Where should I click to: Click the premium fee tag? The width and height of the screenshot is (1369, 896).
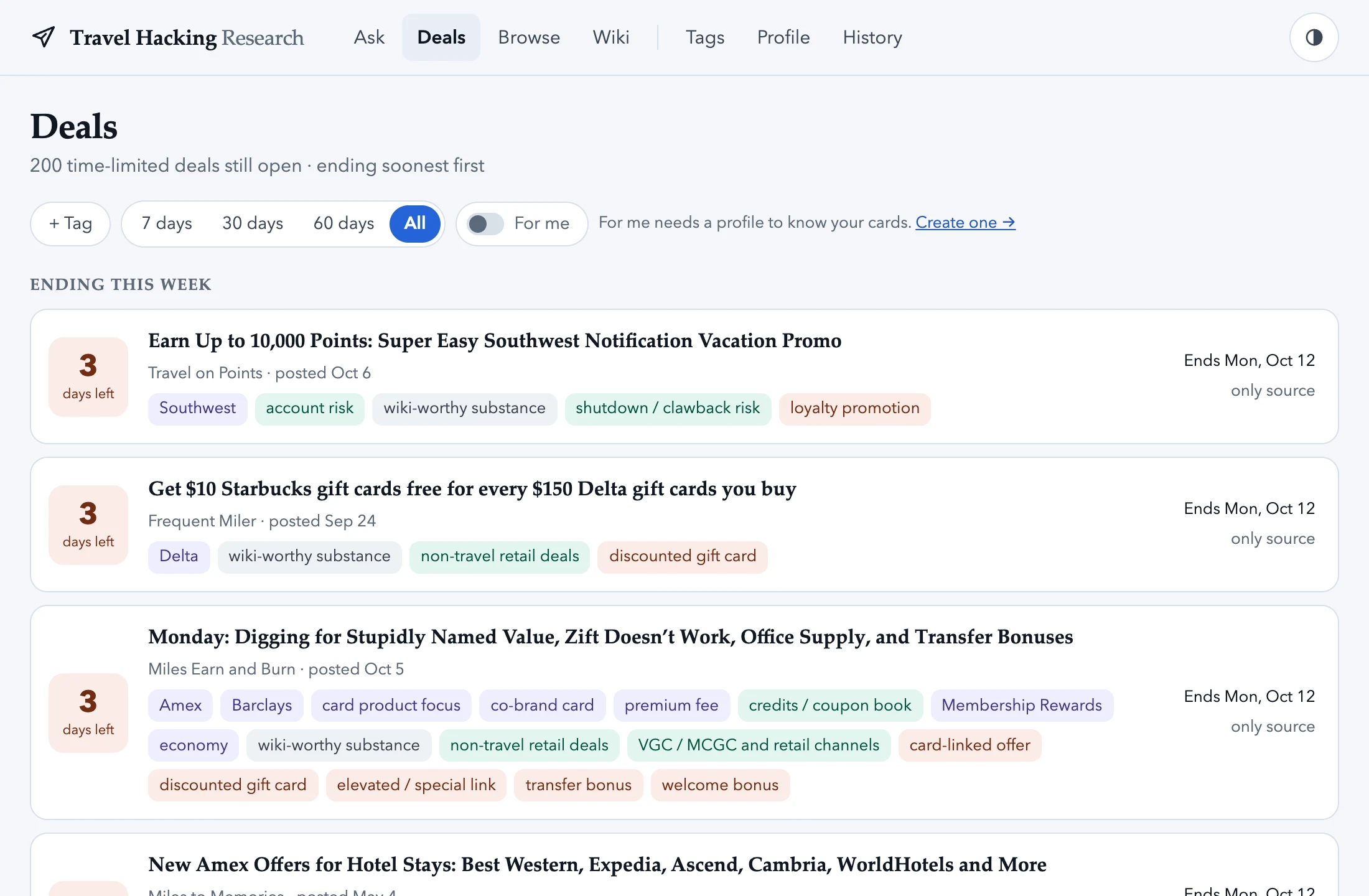(x=671, y=706)
